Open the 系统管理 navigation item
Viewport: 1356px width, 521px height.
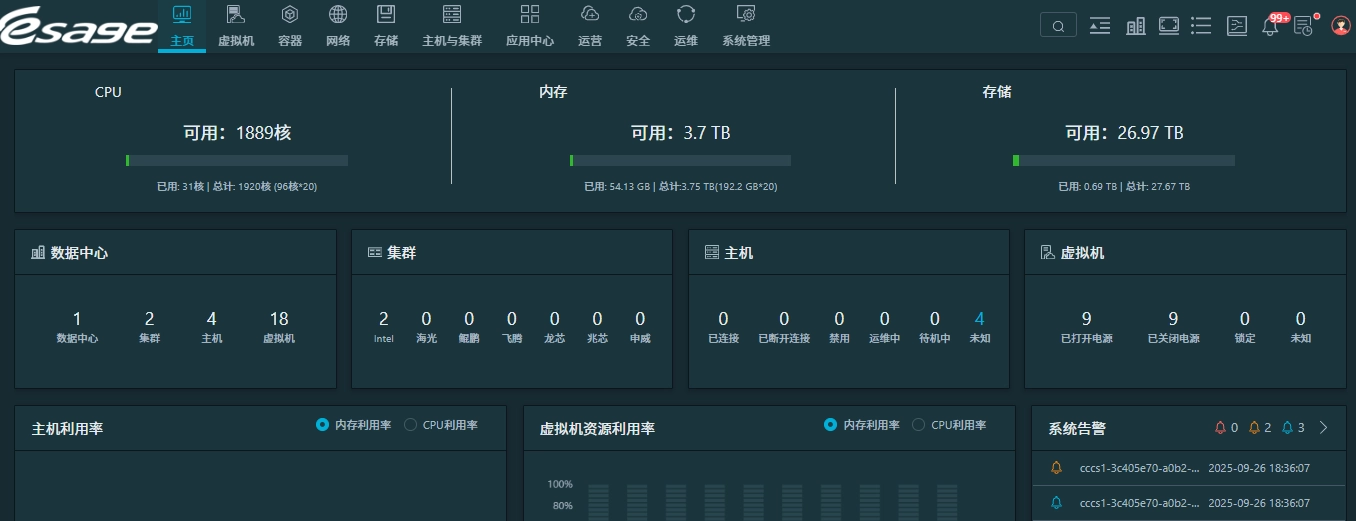(746, 26)
